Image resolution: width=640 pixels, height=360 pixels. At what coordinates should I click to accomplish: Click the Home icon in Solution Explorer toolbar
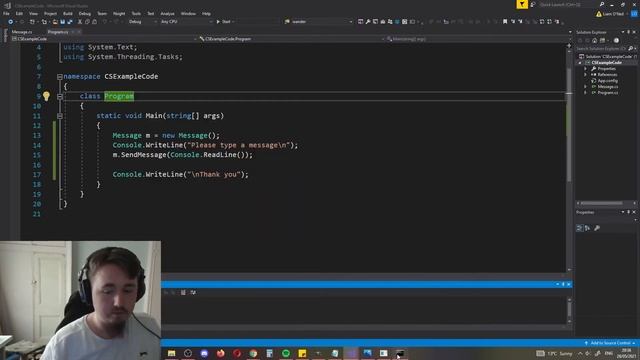pyautogui.click(x=594, y=40)
